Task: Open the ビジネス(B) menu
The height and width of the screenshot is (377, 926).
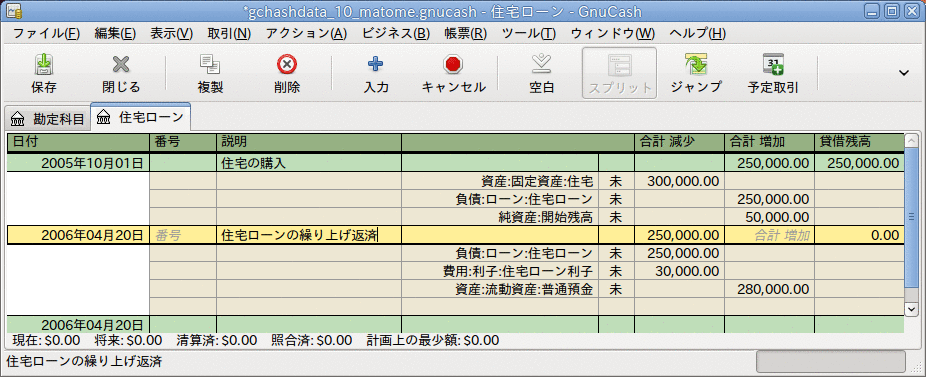Action: 396,34
